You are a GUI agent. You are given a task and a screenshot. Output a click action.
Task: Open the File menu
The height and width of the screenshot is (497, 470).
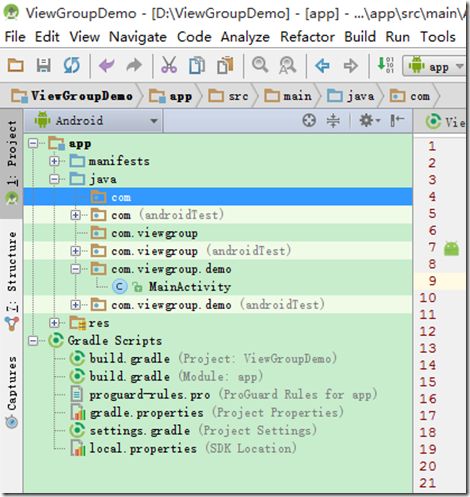click(x=15, y=36)
